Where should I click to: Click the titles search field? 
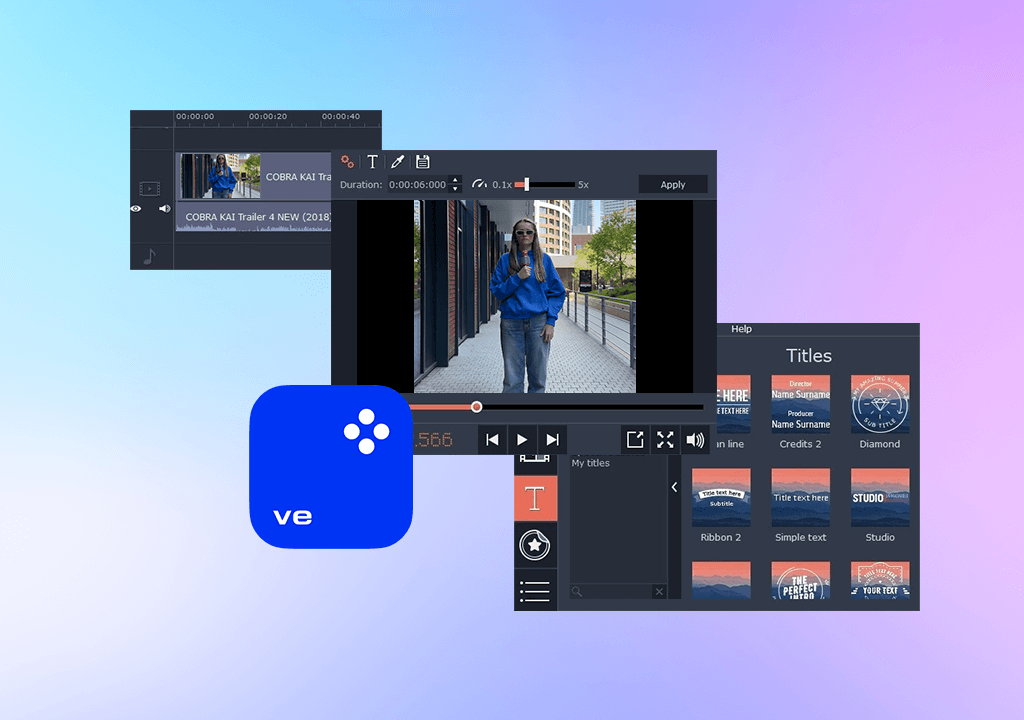tap(611, 591)
